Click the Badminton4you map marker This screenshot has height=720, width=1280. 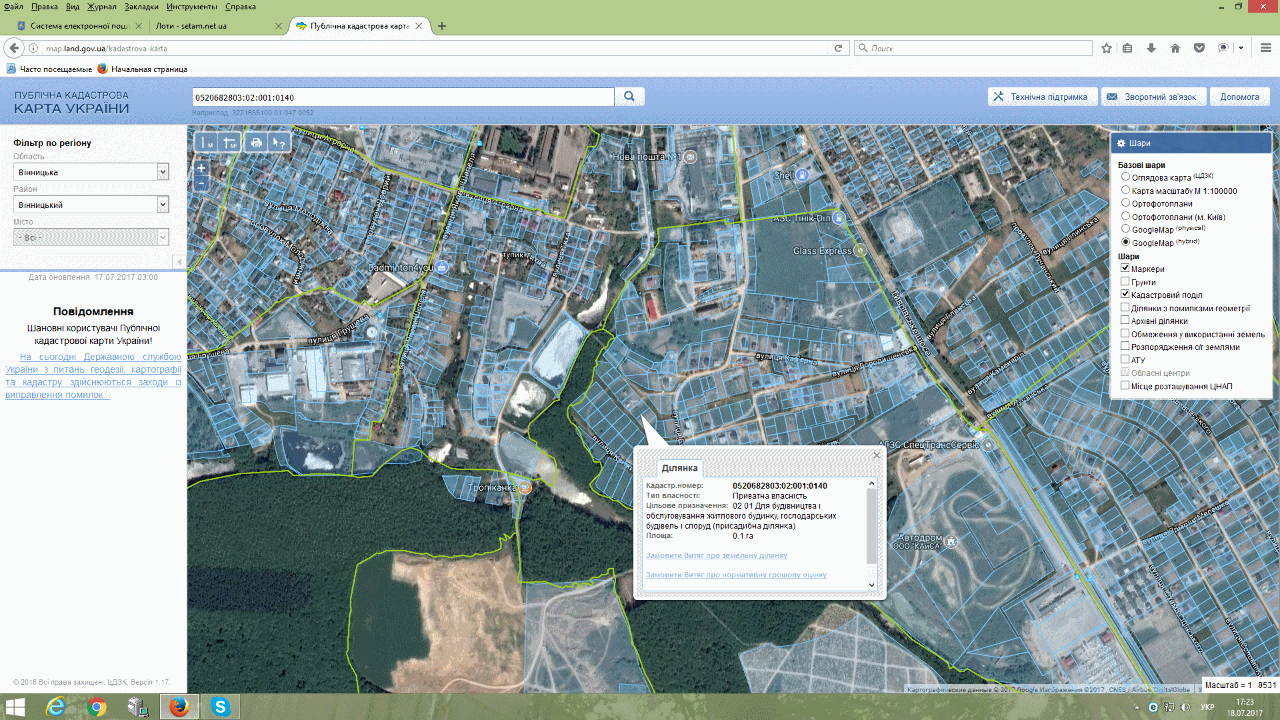441,268
